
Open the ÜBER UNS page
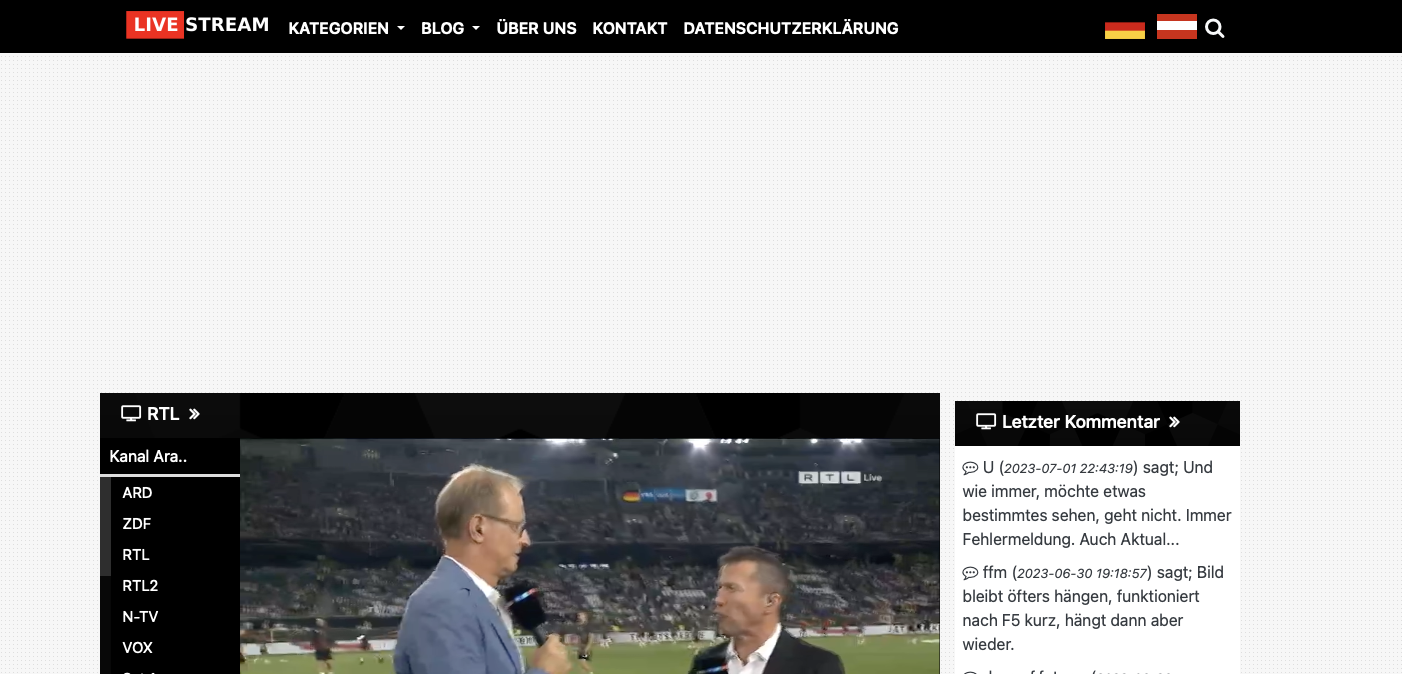tap(536, 28)
